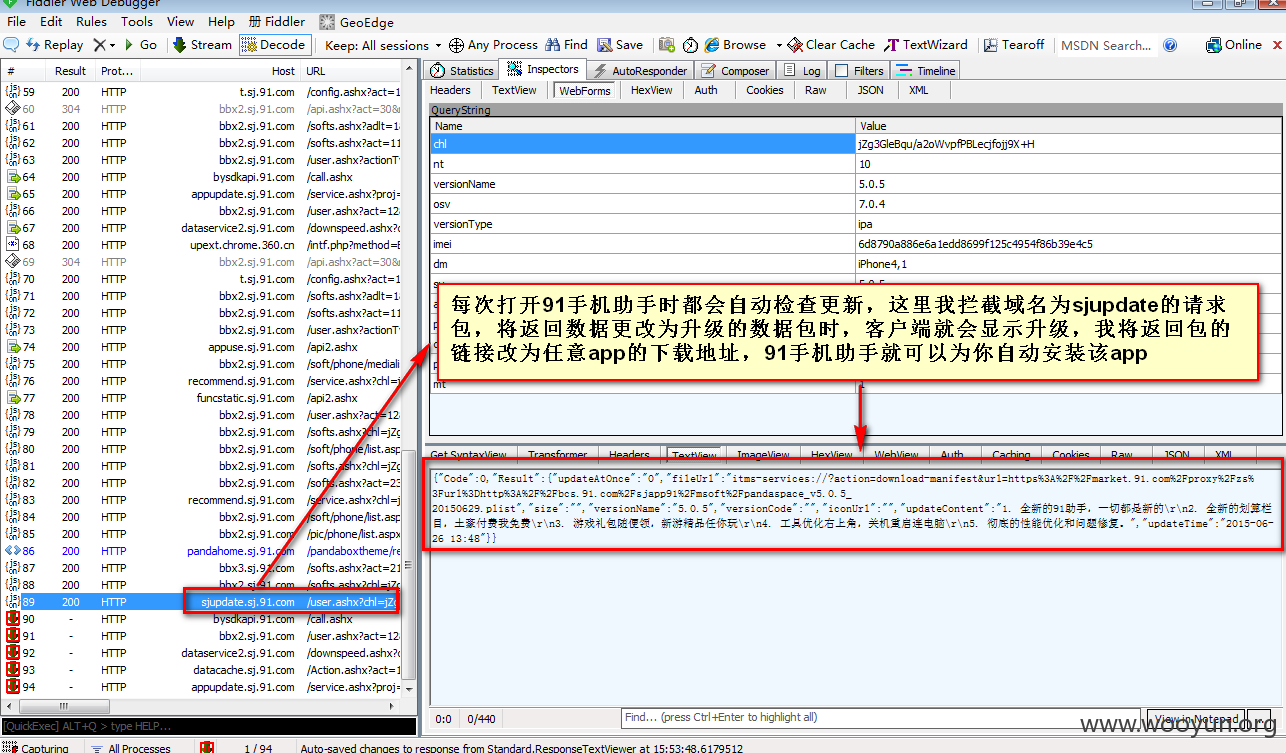
Task: Toggle Stream mode in toolbar
Action: pos(202,45)
